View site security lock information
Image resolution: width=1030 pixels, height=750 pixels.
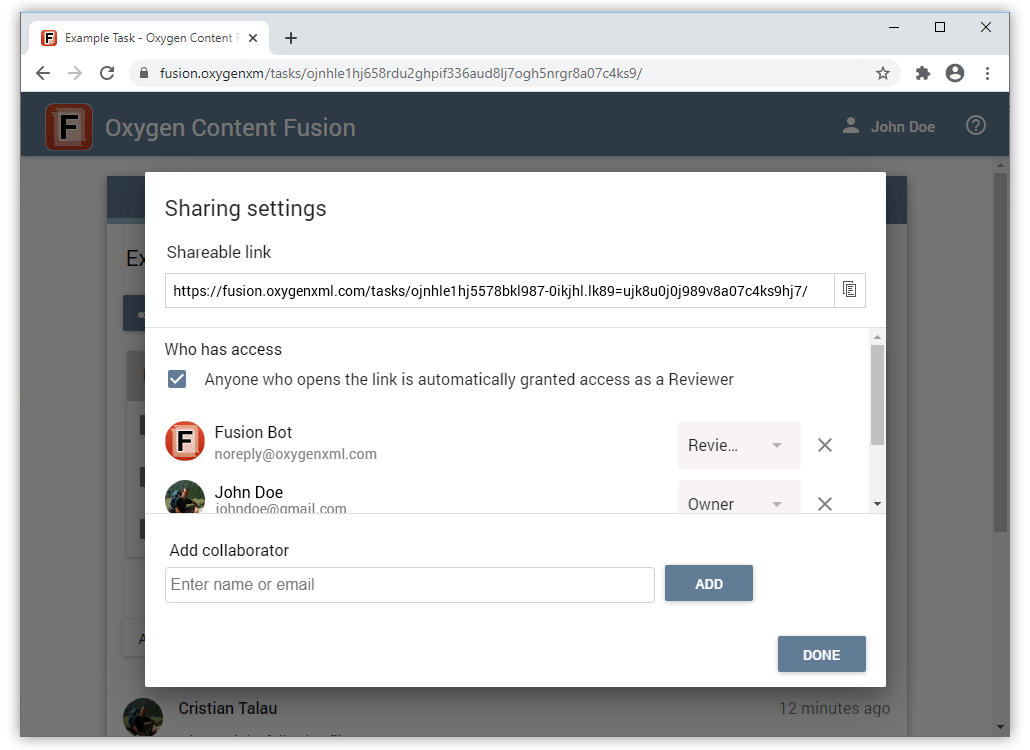(144, 73)
